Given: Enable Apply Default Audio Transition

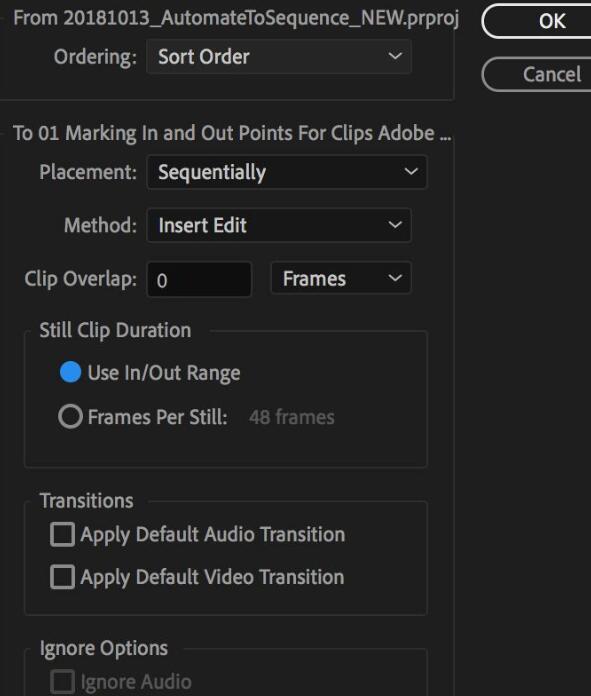Looking at the screenshot, I should 62,534.
